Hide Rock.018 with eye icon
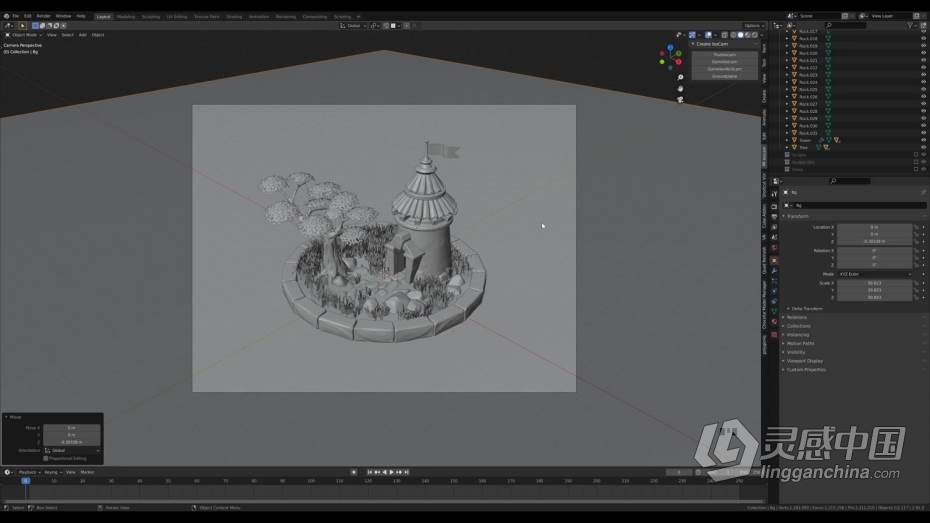Image resolution: width=930 pixels, height=523 pixels. click(x=923, y=39)
